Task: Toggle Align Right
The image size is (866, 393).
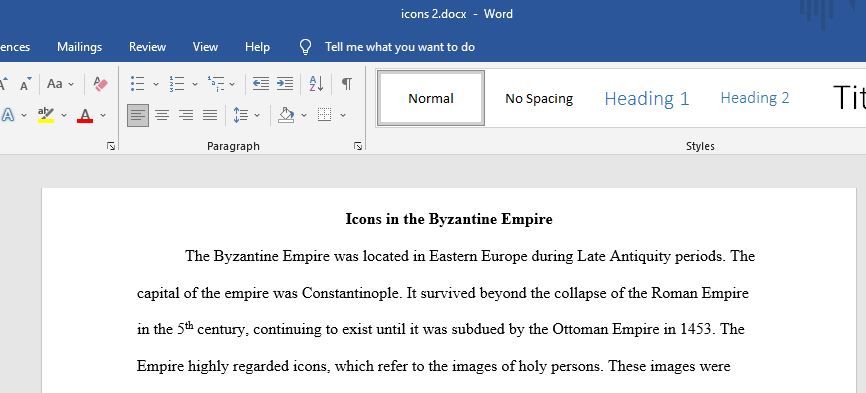Action: coord(186,115)
